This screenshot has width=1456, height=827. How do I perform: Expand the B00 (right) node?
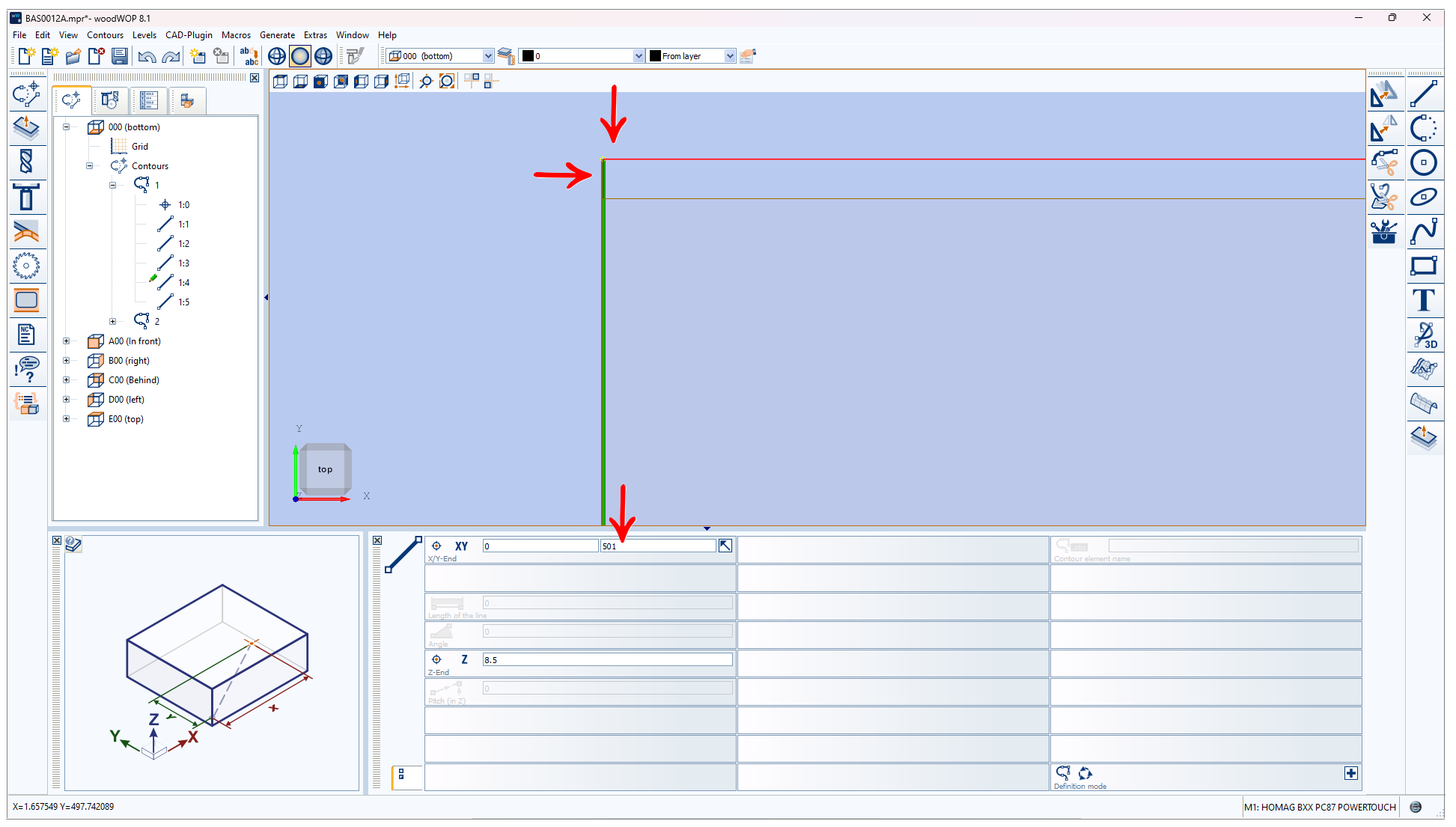tap(66, 361)
